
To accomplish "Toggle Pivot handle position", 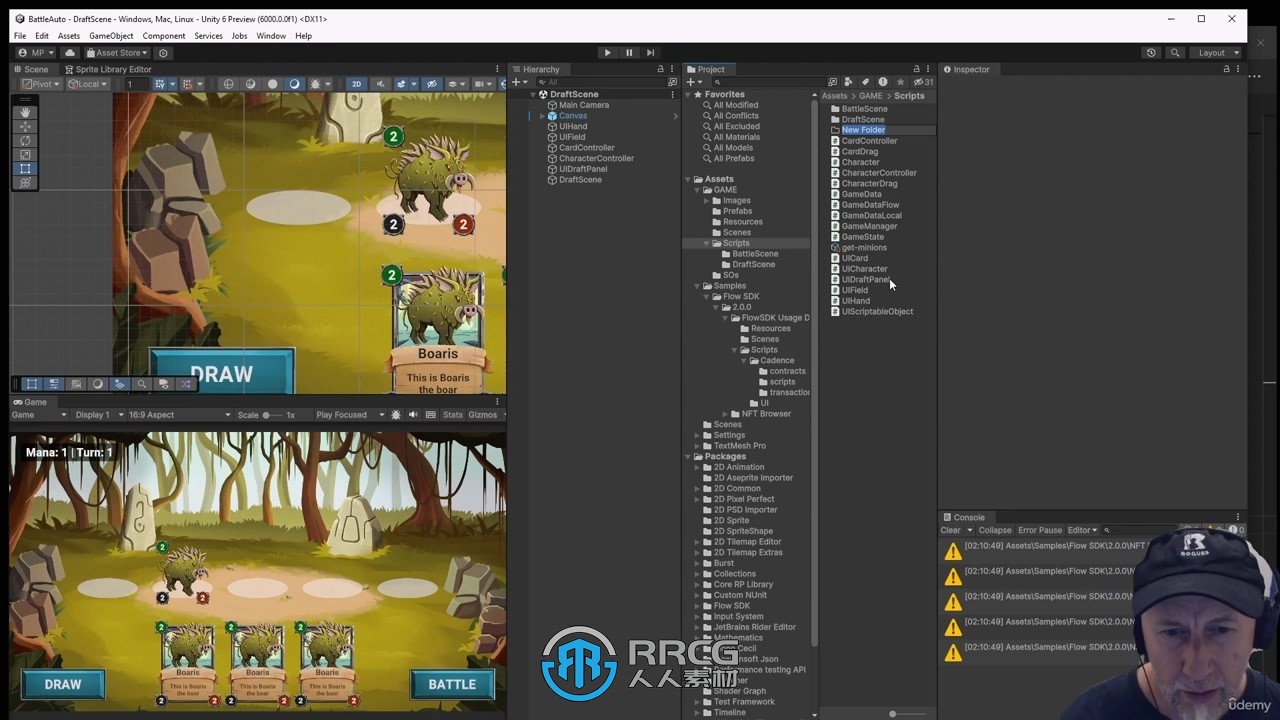I will click(x=42, y=84).
